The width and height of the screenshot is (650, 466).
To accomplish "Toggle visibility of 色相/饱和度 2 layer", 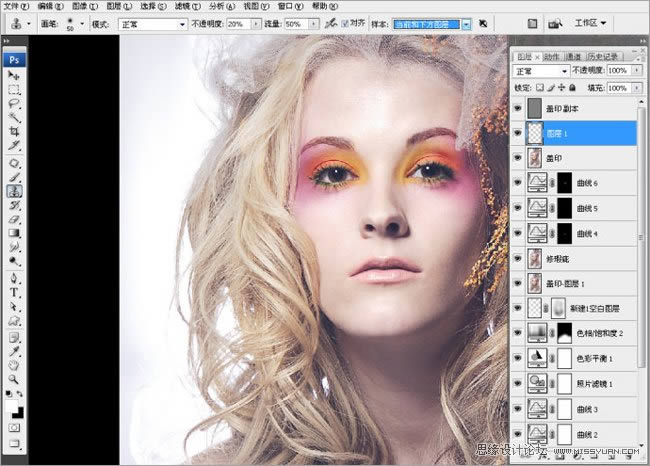I will point(516,332).
